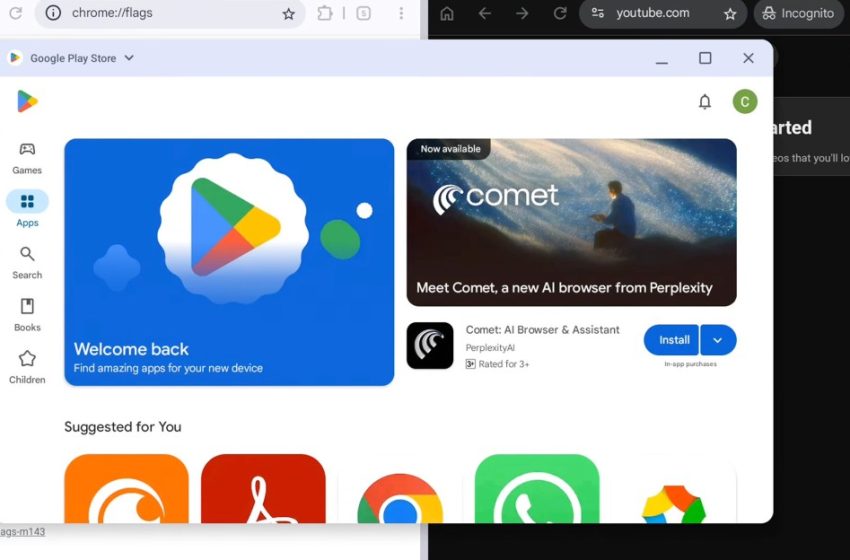Click the Comet app icon
Screen dimensions: 850x560
(x=430, y=345)
